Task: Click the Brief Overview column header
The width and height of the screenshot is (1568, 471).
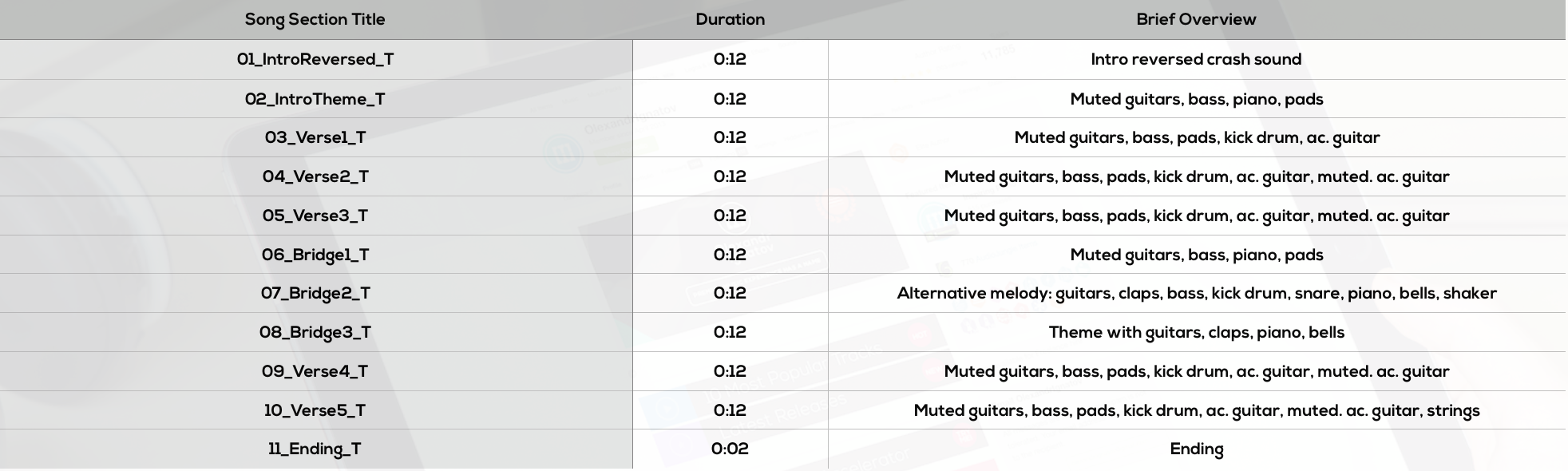Action: [x=1197, y=19]
